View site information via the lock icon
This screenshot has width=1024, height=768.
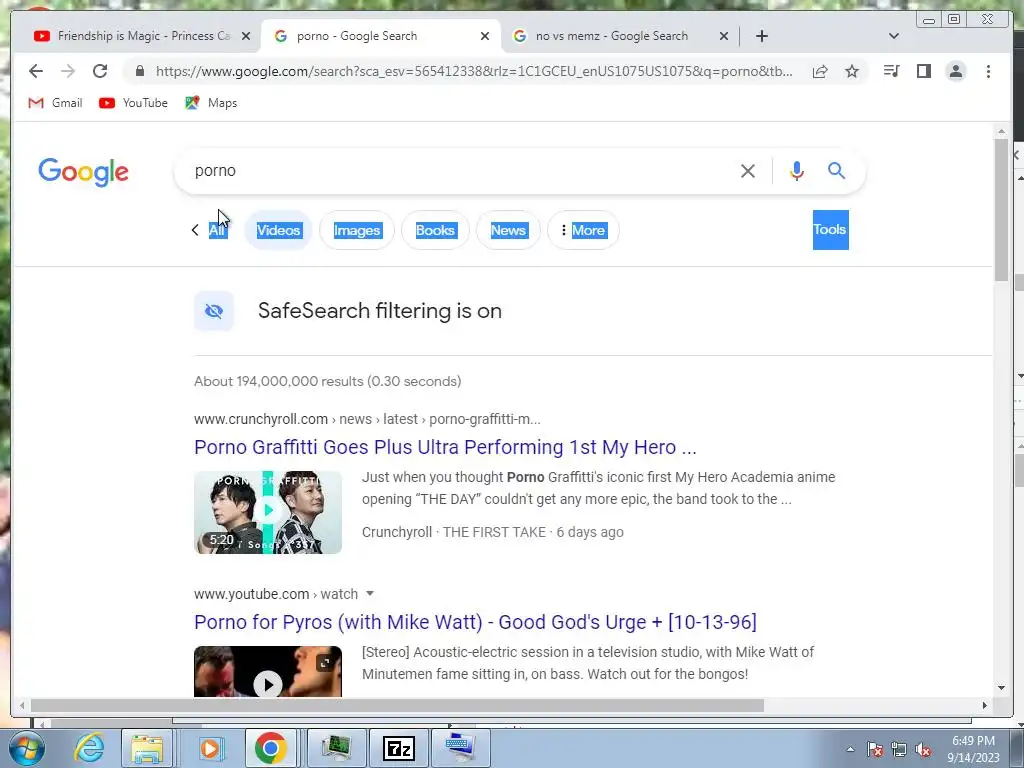tap(140, 71)
